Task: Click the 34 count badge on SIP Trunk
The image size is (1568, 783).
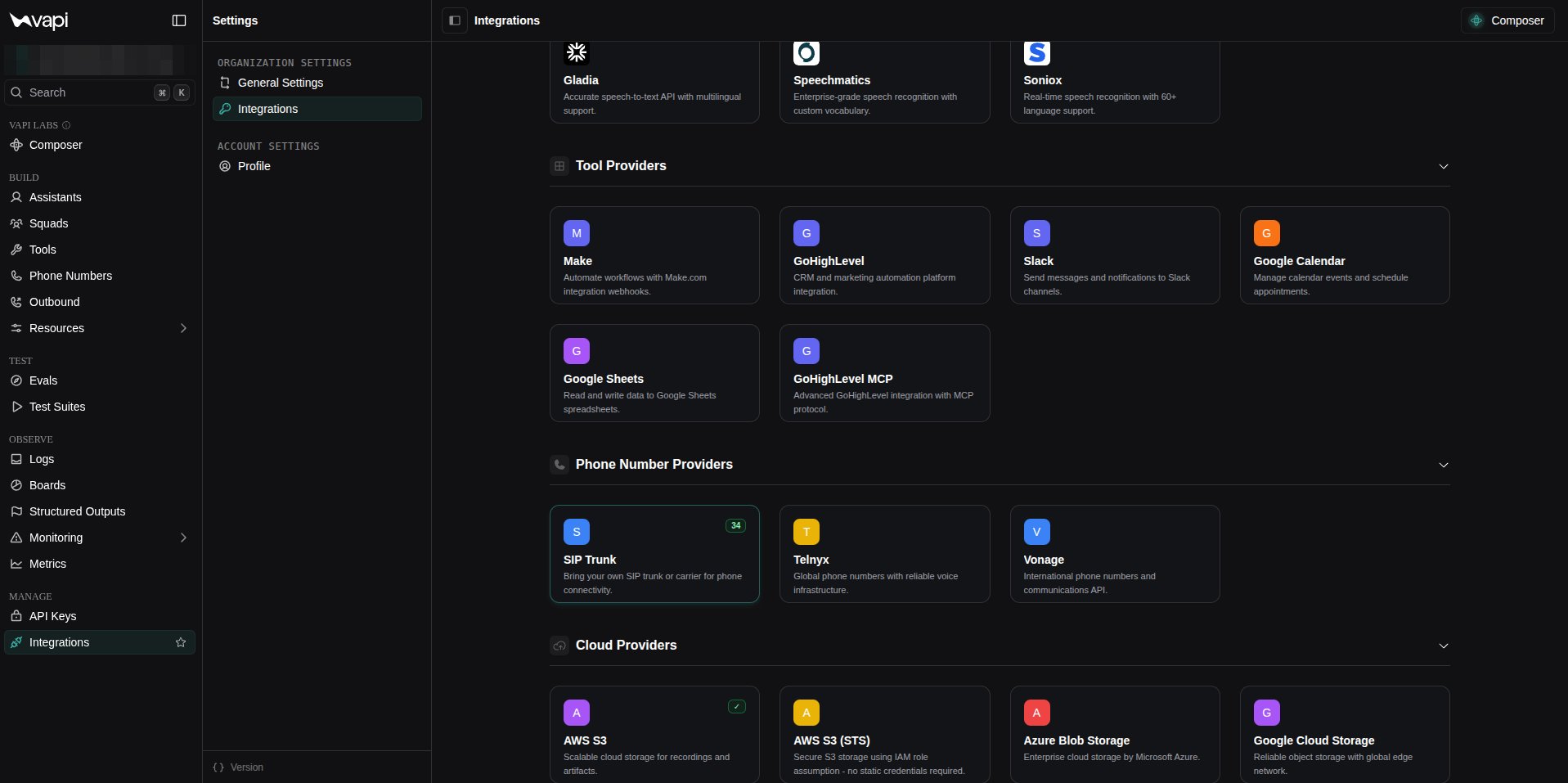Action: 736,525
